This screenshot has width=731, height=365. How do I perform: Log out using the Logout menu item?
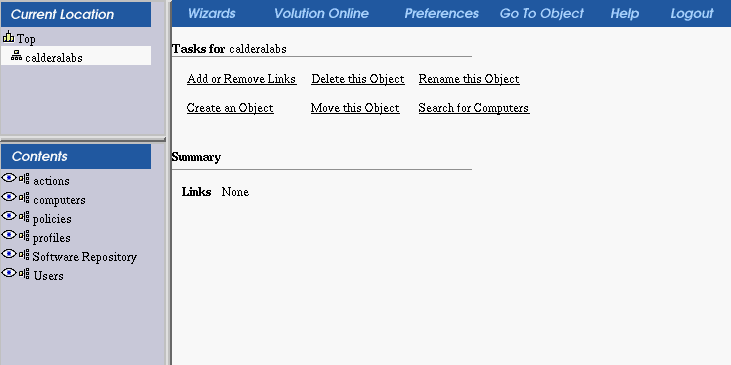692,14
